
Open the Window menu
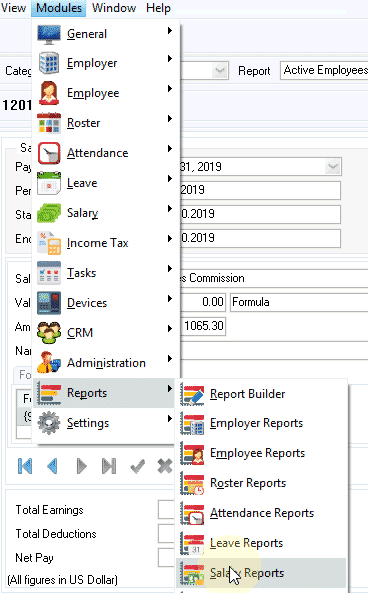coord(114,8)
